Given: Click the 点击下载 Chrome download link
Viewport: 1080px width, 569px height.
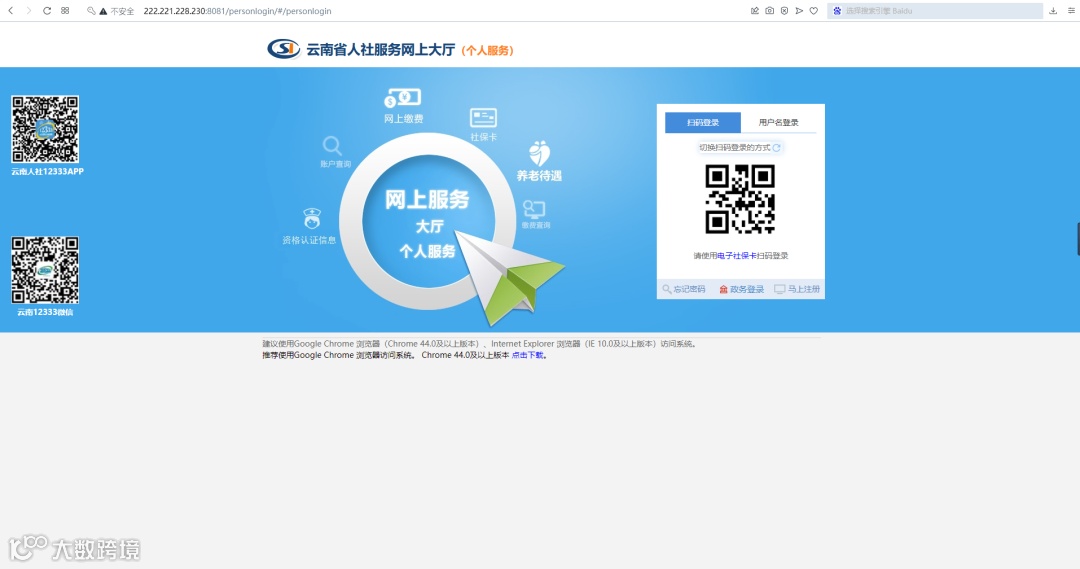Looking at the screenshot, I should (x=528, y=355).
